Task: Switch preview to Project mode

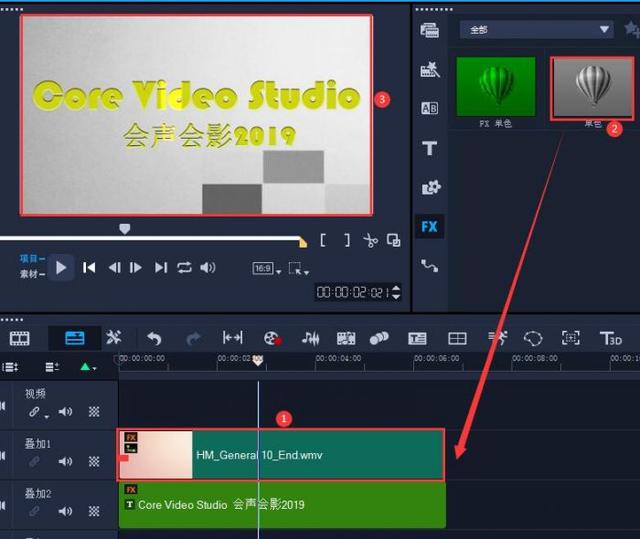Action: [32, 258]
